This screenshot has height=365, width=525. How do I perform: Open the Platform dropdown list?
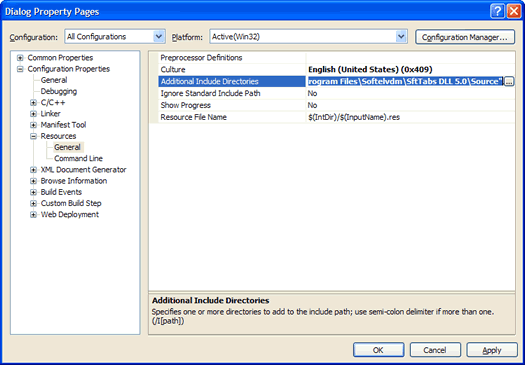click(401, 36)
